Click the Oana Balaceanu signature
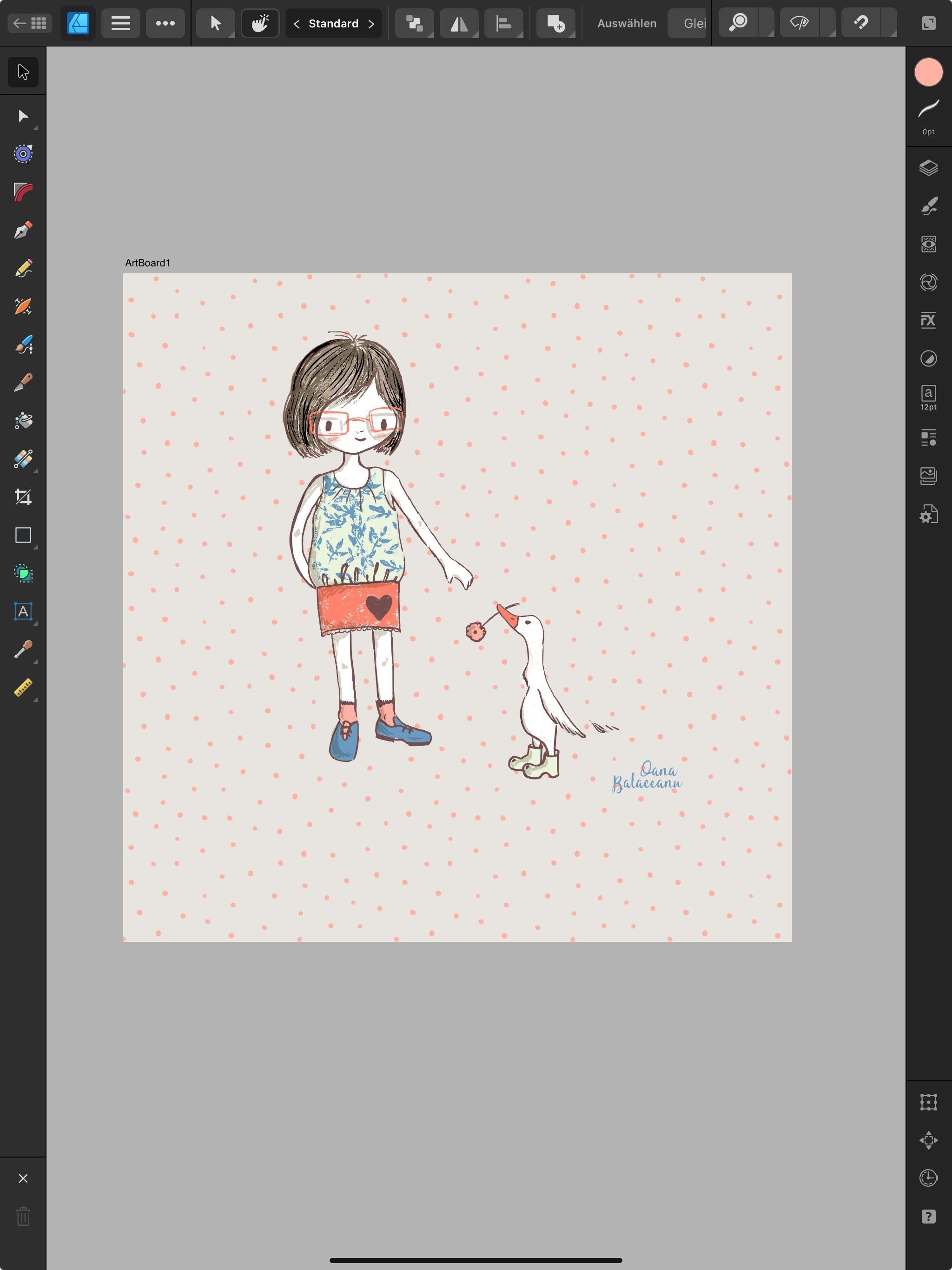952x1270 pixels. coord(647,776)
